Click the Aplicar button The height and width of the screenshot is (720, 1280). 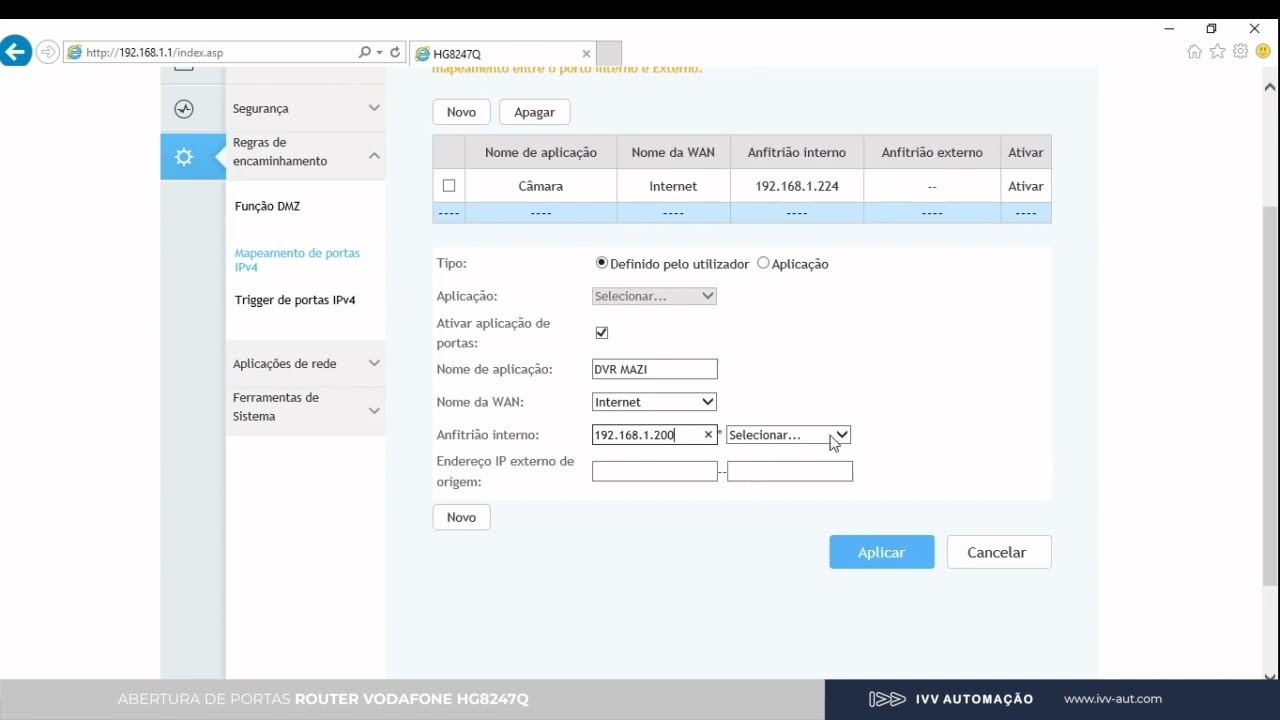pos(881,552)
